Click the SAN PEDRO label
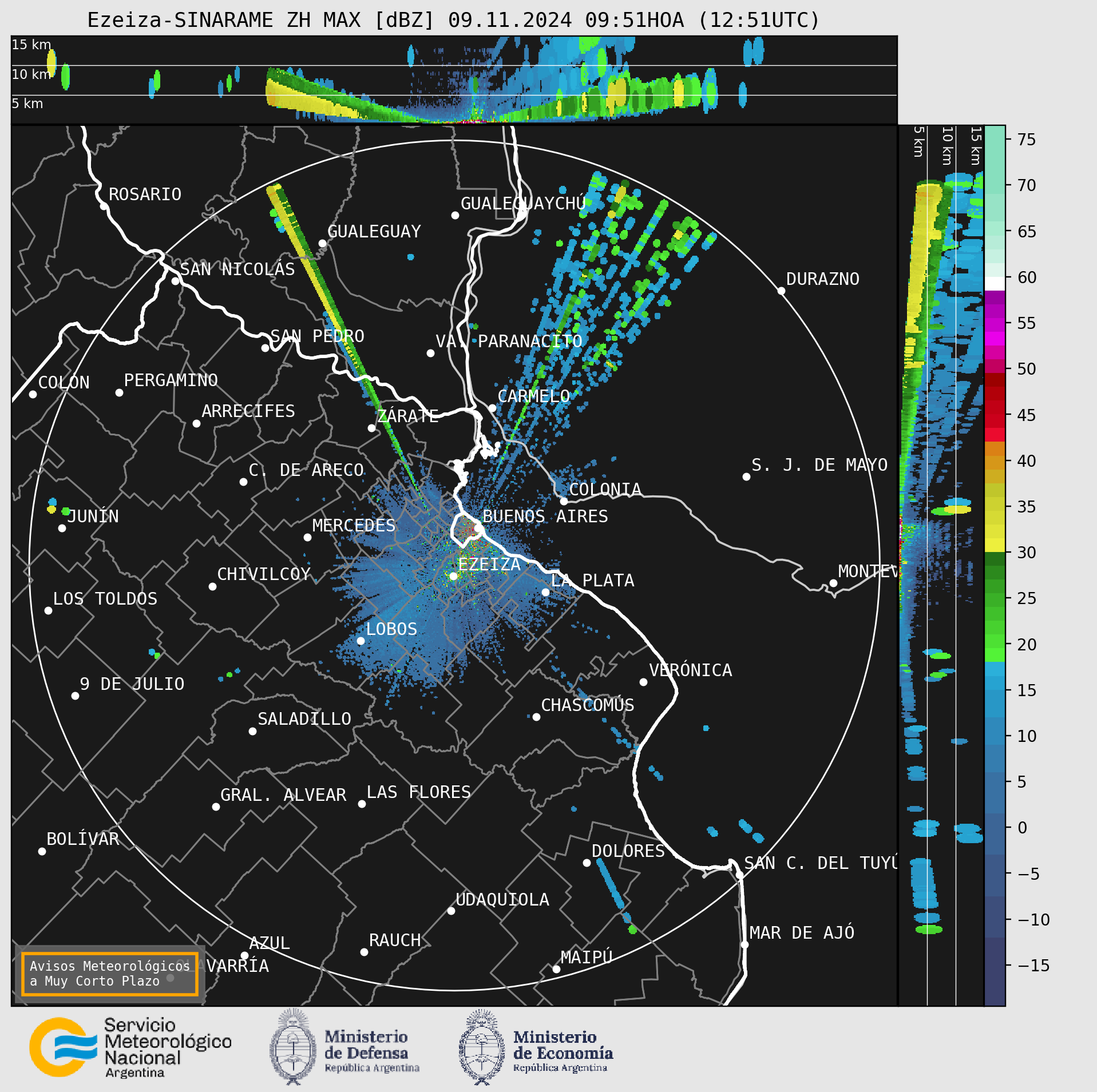The width and height of the screenshot is (1097, 1092). pyautogui.click(x=318, y=336)
